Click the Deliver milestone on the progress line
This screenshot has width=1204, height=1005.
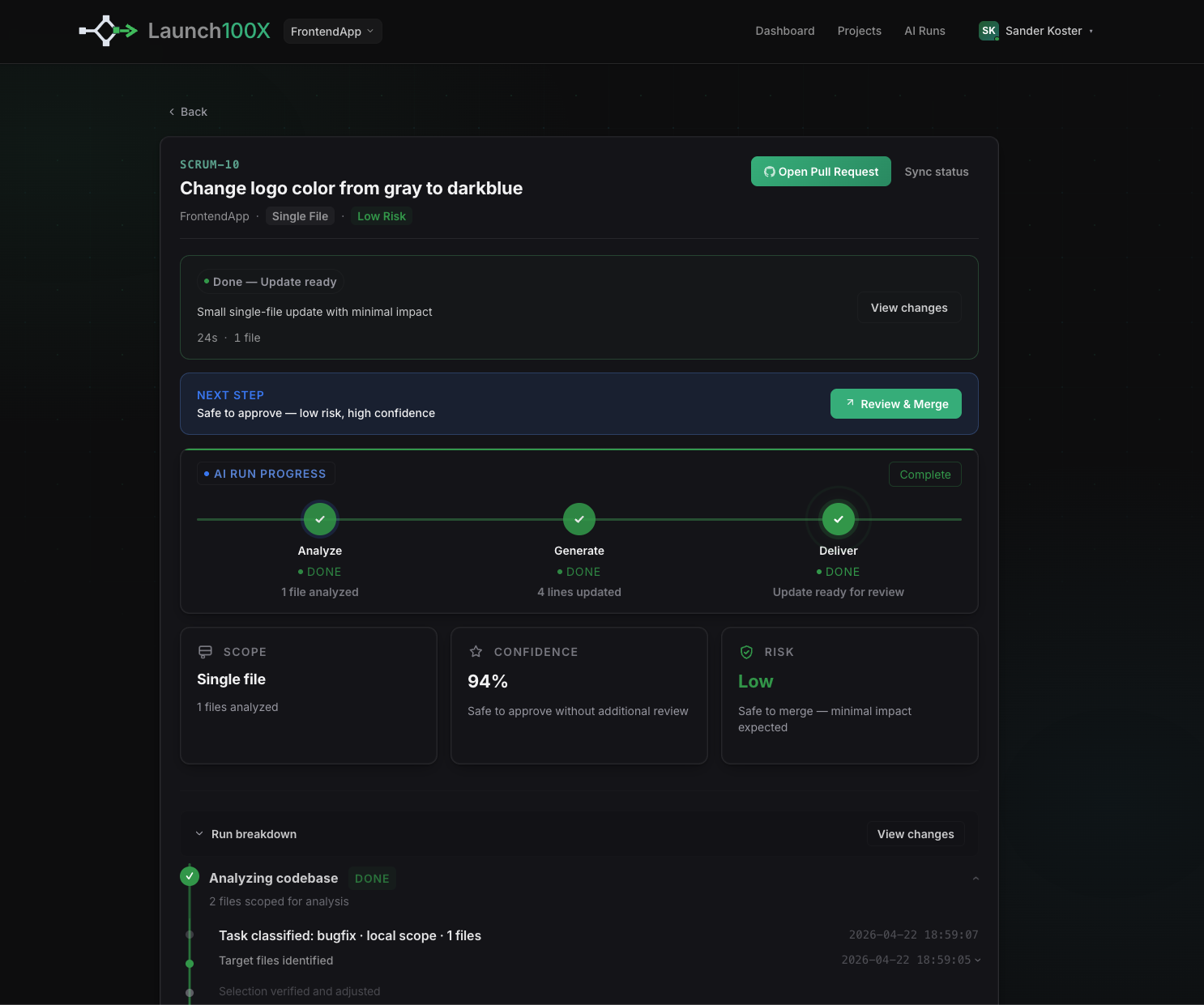(838, 519)
